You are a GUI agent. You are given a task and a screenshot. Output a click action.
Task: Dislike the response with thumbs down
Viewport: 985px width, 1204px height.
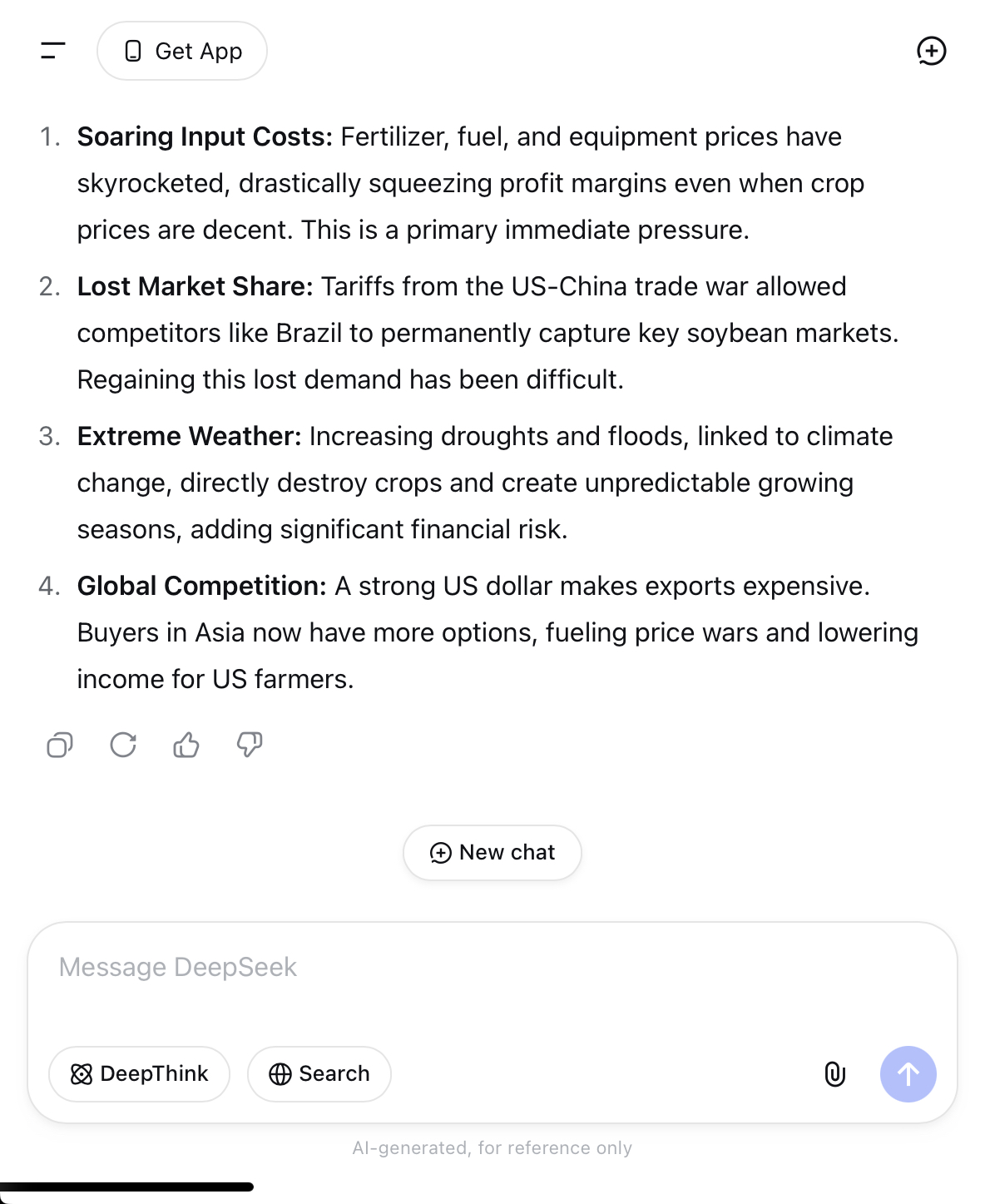point(250,745)
